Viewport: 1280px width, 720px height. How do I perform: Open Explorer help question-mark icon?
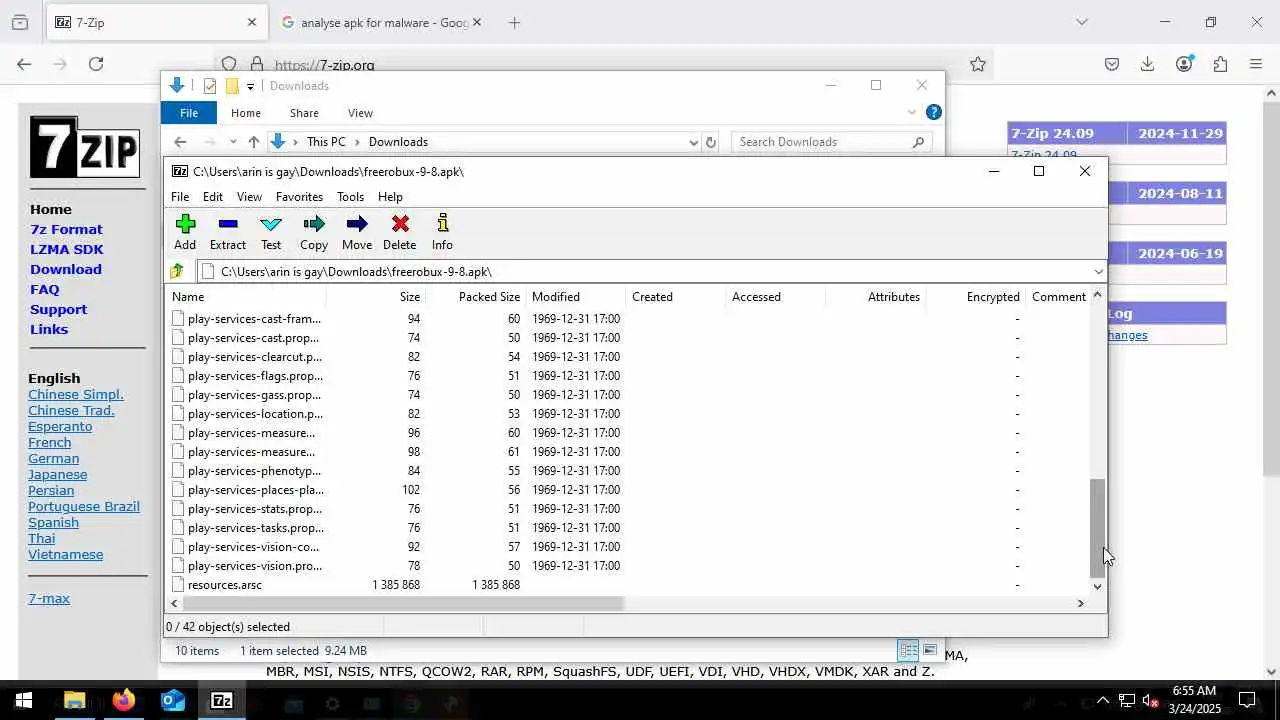[933, 112]
